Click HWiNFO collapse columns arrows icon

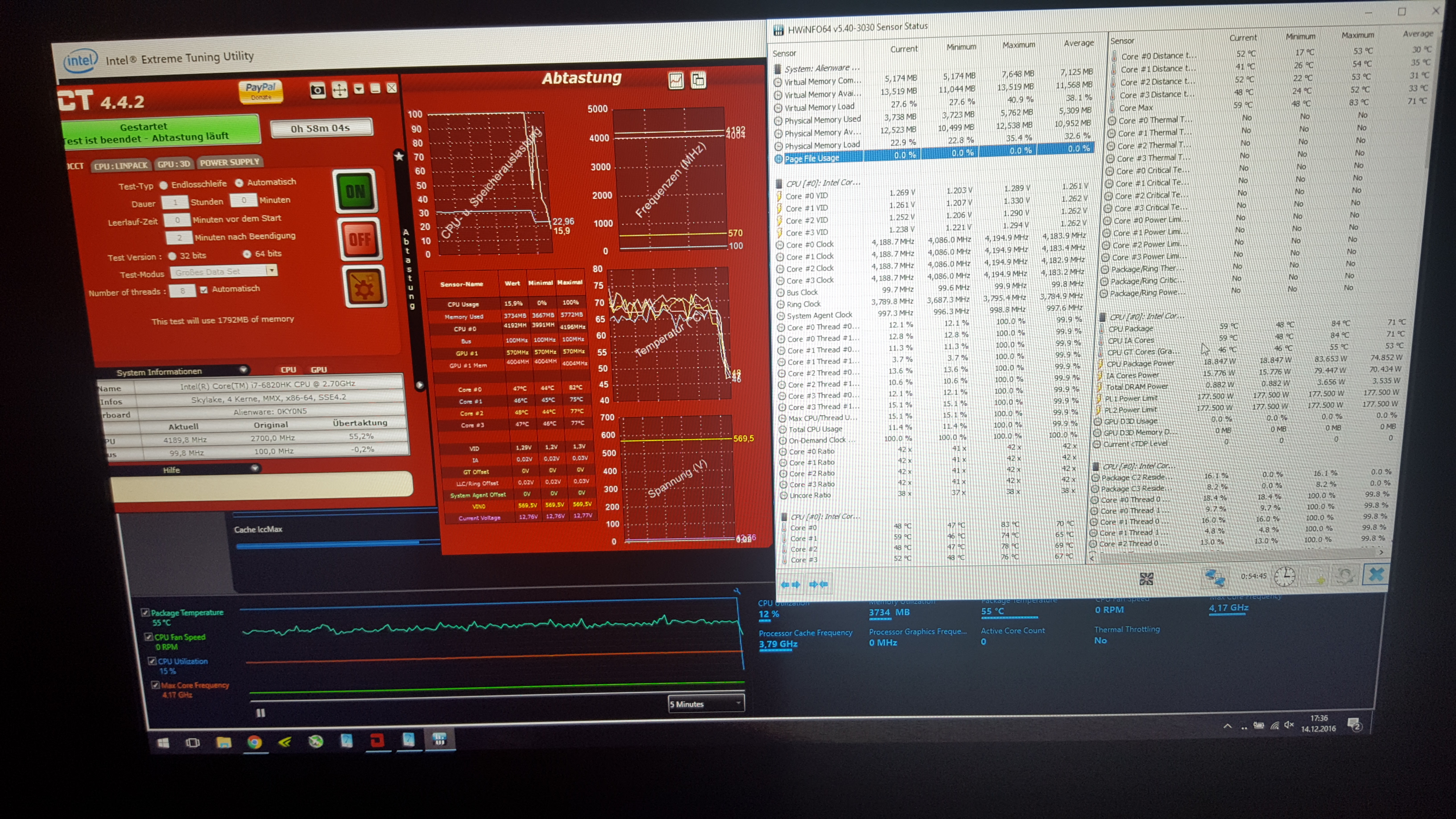click(x=819, y=584)
